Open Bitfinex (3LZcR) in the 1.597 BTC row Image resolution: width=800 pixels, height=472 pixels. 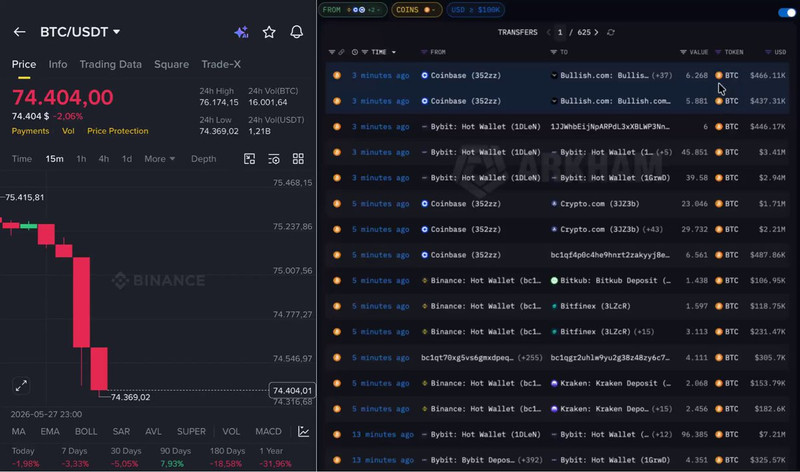click(x=595, y=306)
